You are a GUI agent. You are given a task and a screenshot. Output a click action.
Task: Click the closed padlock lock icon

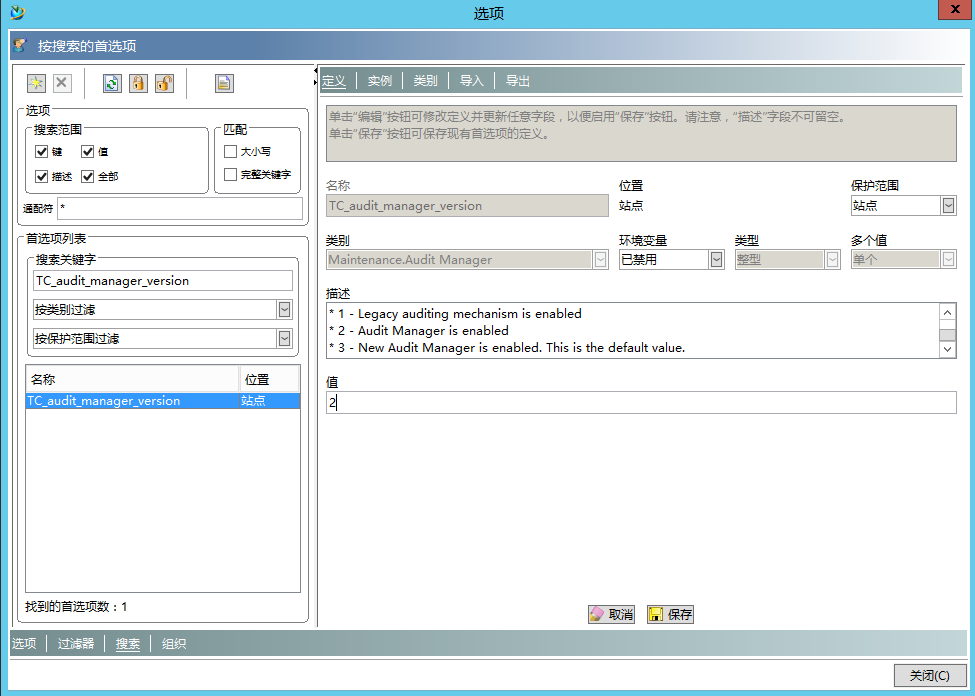(138, 83)
